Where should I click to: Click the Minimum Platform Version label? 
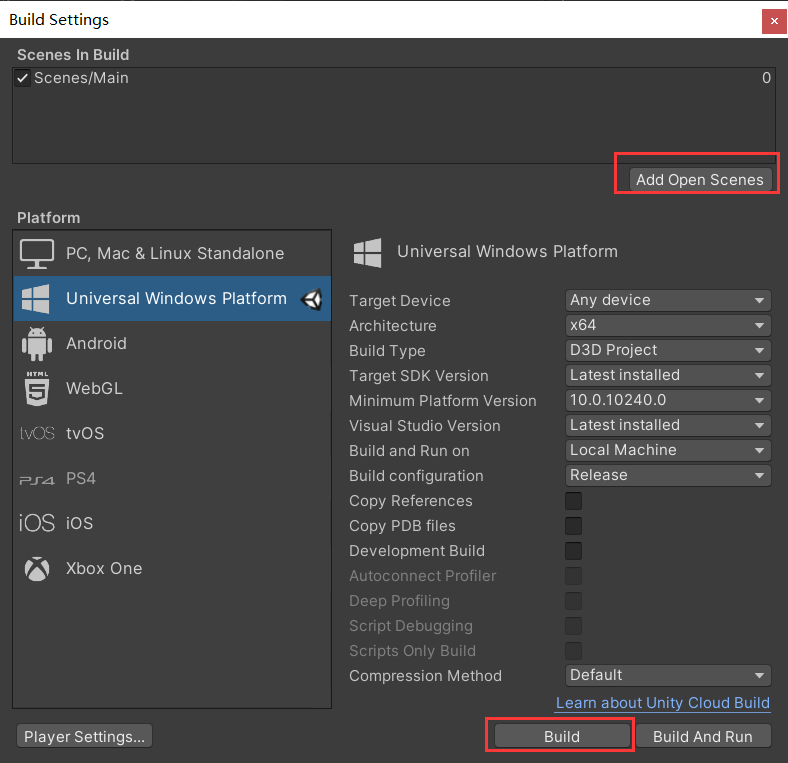(x=443, y=401)
